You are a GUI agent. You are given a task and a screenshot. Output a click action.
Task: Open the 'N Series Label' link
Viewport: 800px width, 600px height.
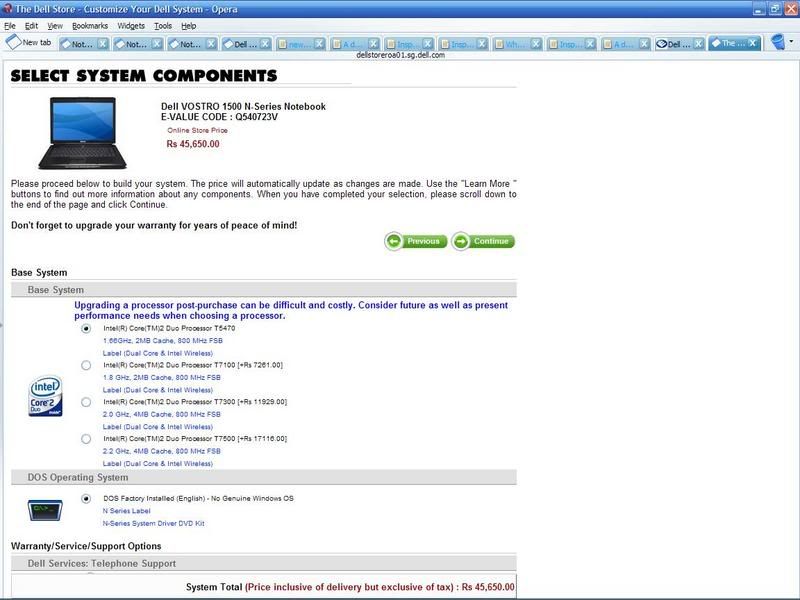(127, 511)
